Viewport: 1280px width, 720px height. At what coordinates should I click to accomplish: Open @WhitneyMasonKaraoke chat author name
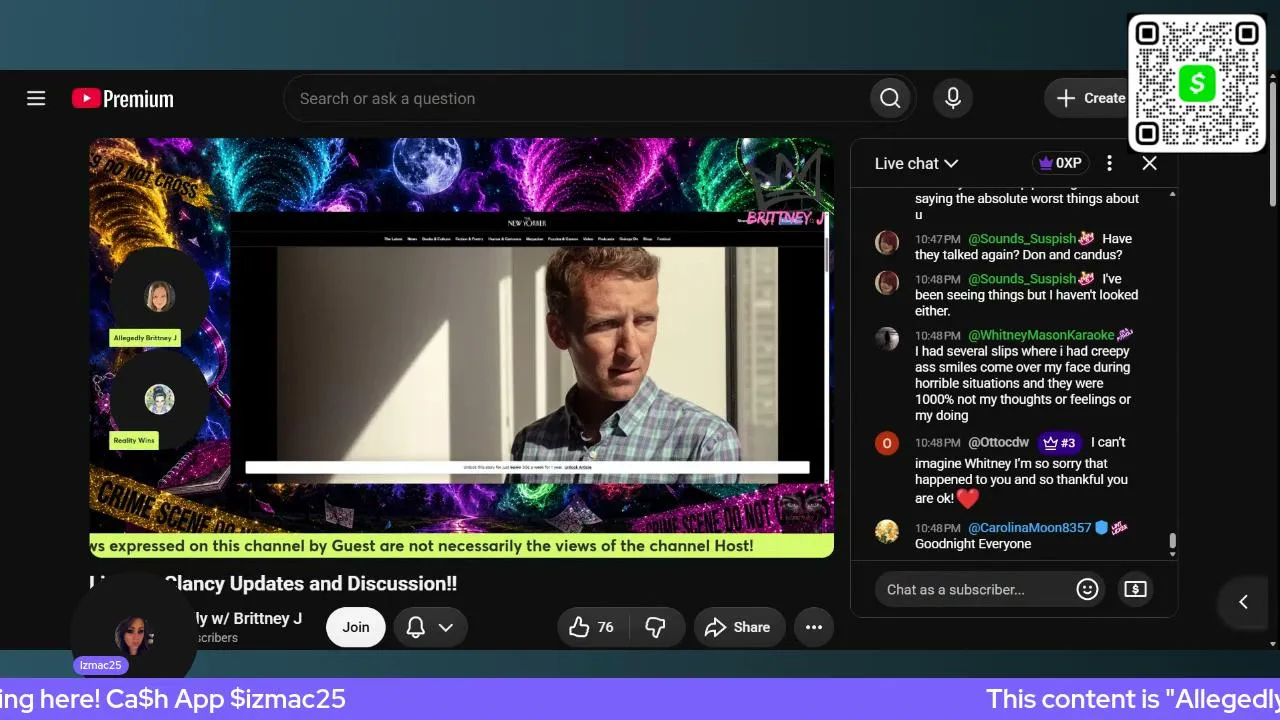pos(1041,335)
